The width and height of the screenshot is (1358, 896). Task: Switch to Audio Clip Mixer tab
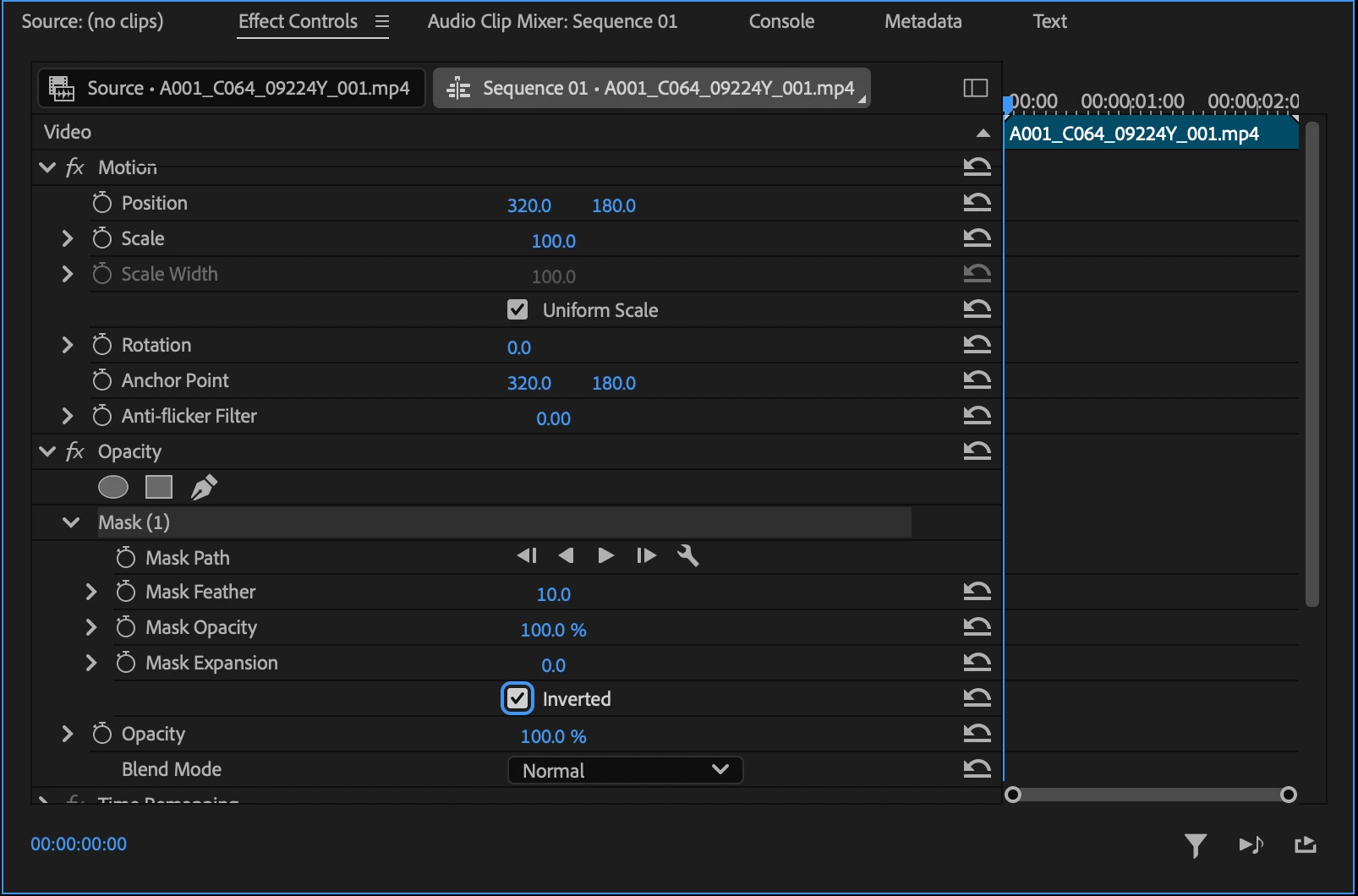(x=552, y=21)
